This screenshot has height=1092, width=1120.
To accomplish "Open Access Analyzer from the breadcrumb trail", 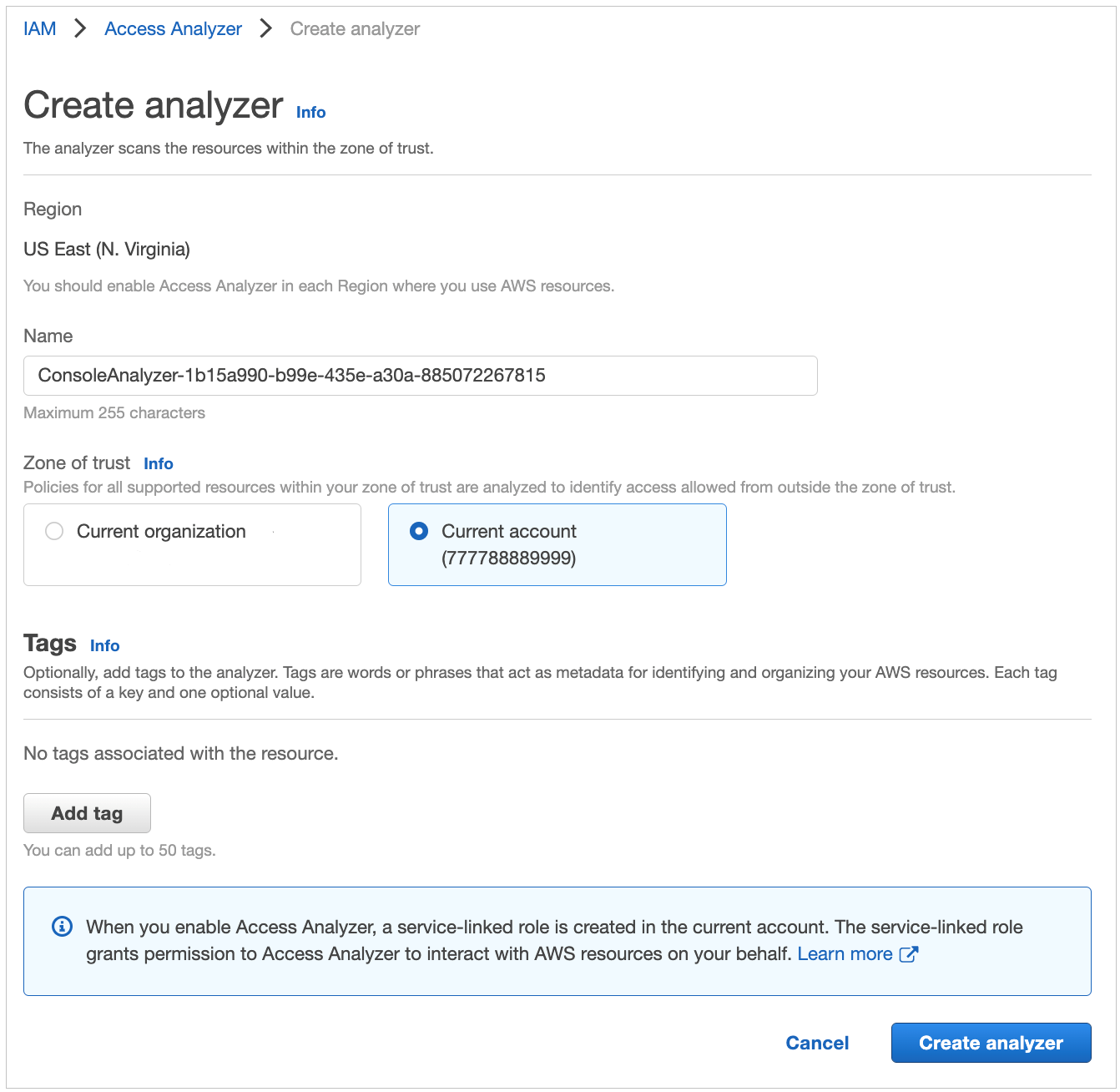I will pyautogui.click(x=172, y=28).
